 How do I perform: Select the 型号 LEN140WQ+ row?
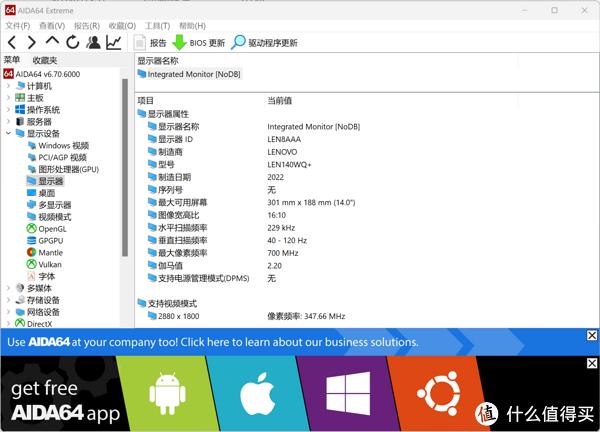pyautogui.click(x=230, y=165)
